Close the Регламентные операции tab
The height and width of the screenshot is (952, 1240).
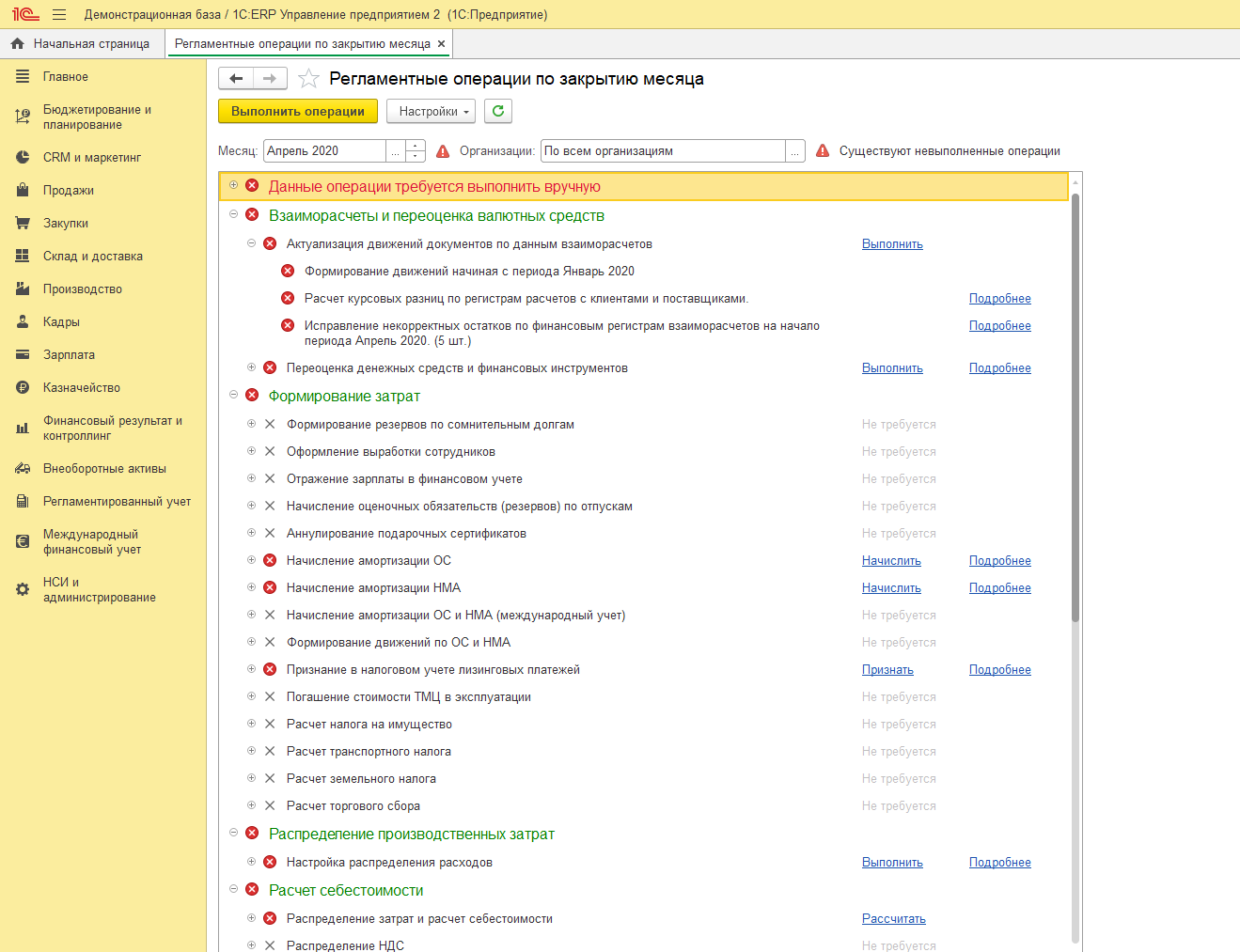click(x=441, y=43)
